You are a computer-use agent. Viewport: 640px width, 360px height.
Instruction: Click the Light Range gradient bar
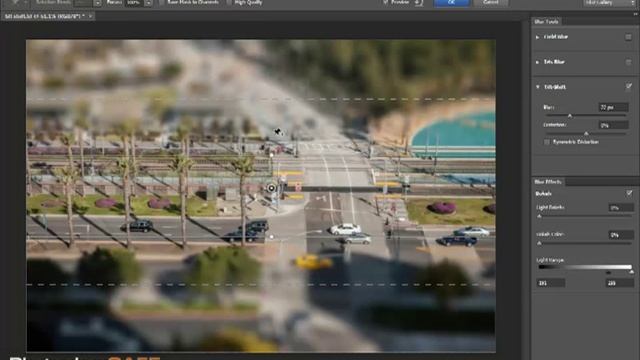point(584,267)
